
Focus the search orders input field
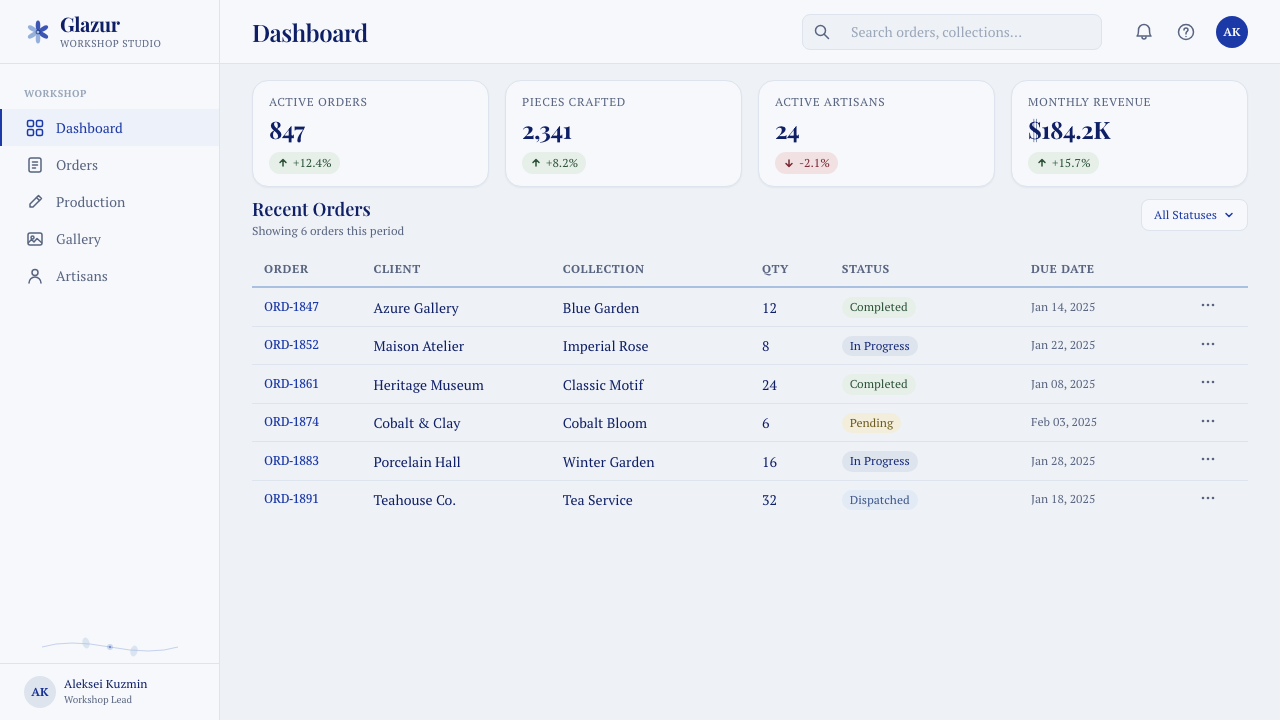pos(952,32)
